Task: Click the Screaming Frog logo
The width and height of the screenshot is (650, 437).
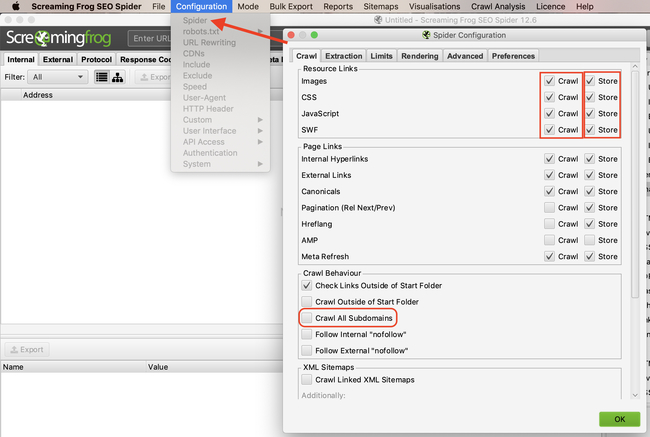Action: [58, 38]
